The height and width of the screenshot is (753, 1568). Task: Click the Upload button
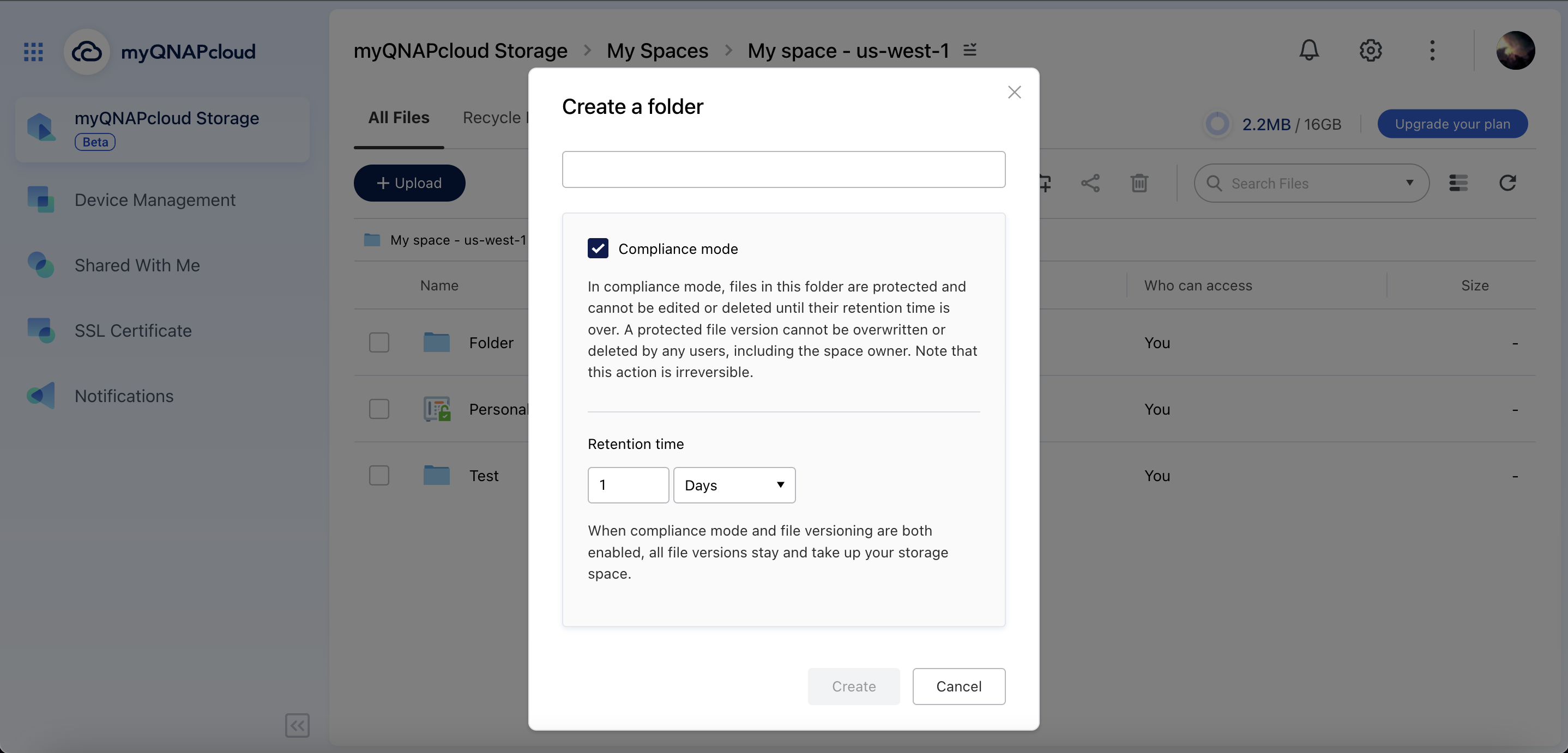409,183
